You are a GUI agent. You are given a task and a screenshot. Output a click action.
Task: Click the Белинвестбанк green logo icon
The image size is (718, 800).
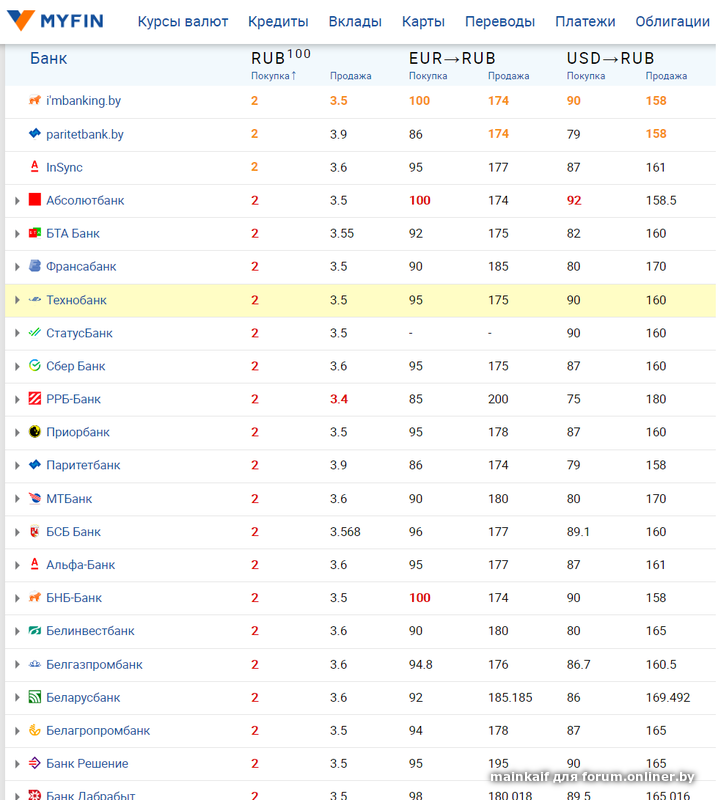pyautogui.click(x=35, y=631)
